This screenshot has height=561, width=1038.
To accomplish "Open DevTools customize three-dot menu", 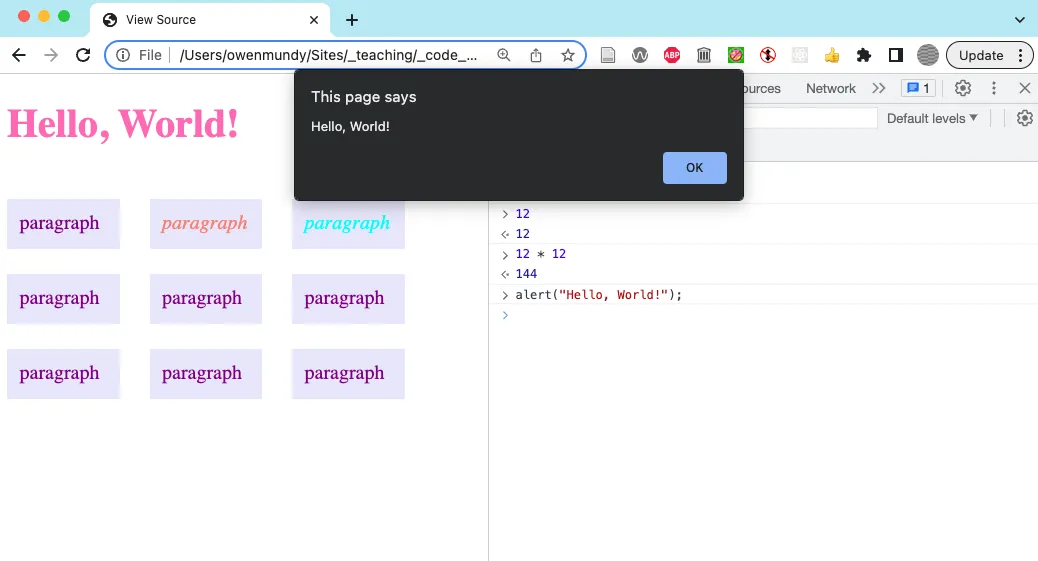I will click(994, 88).
